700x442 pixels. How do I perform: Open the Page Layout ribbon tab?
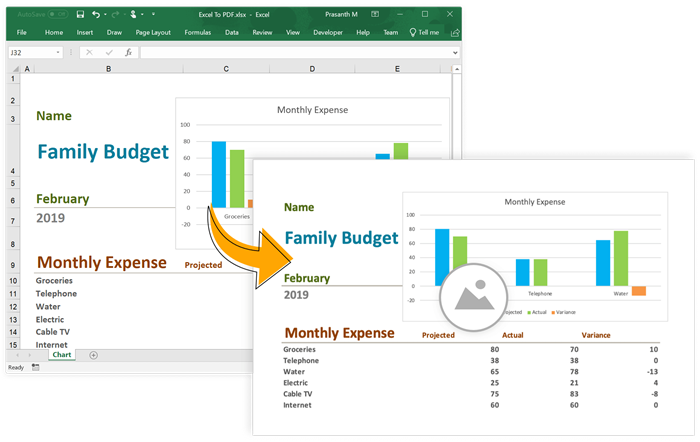click(x=155, y=32)
